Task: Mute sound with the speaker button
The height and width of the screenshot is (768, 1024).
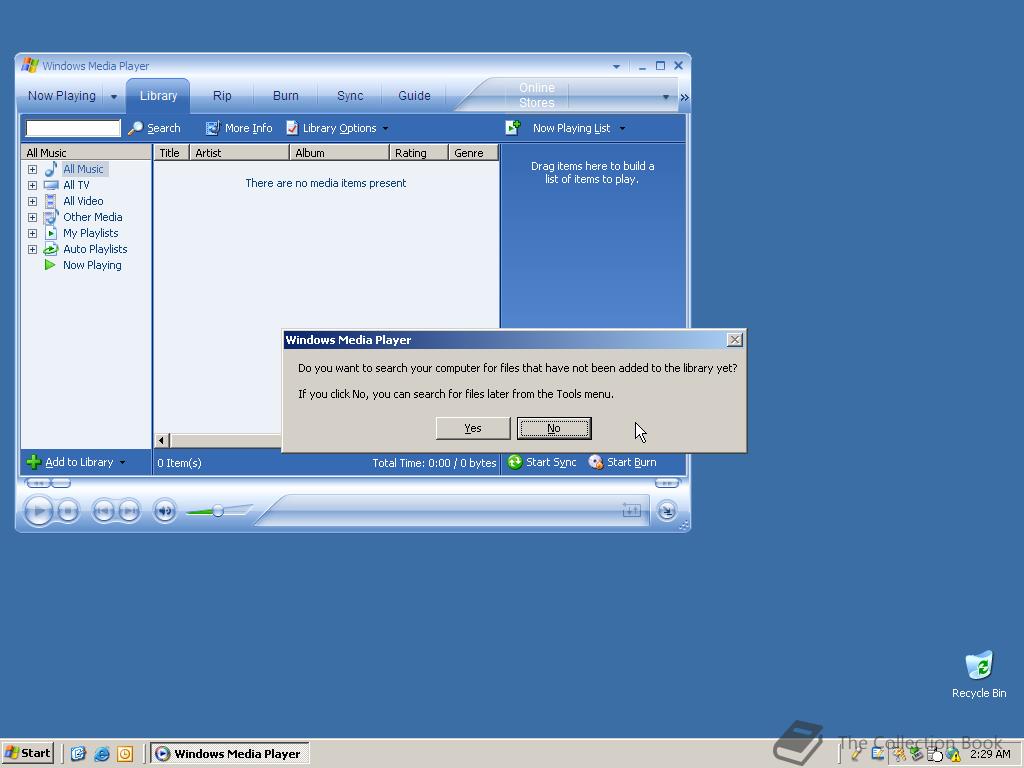Action: (165, 510)
